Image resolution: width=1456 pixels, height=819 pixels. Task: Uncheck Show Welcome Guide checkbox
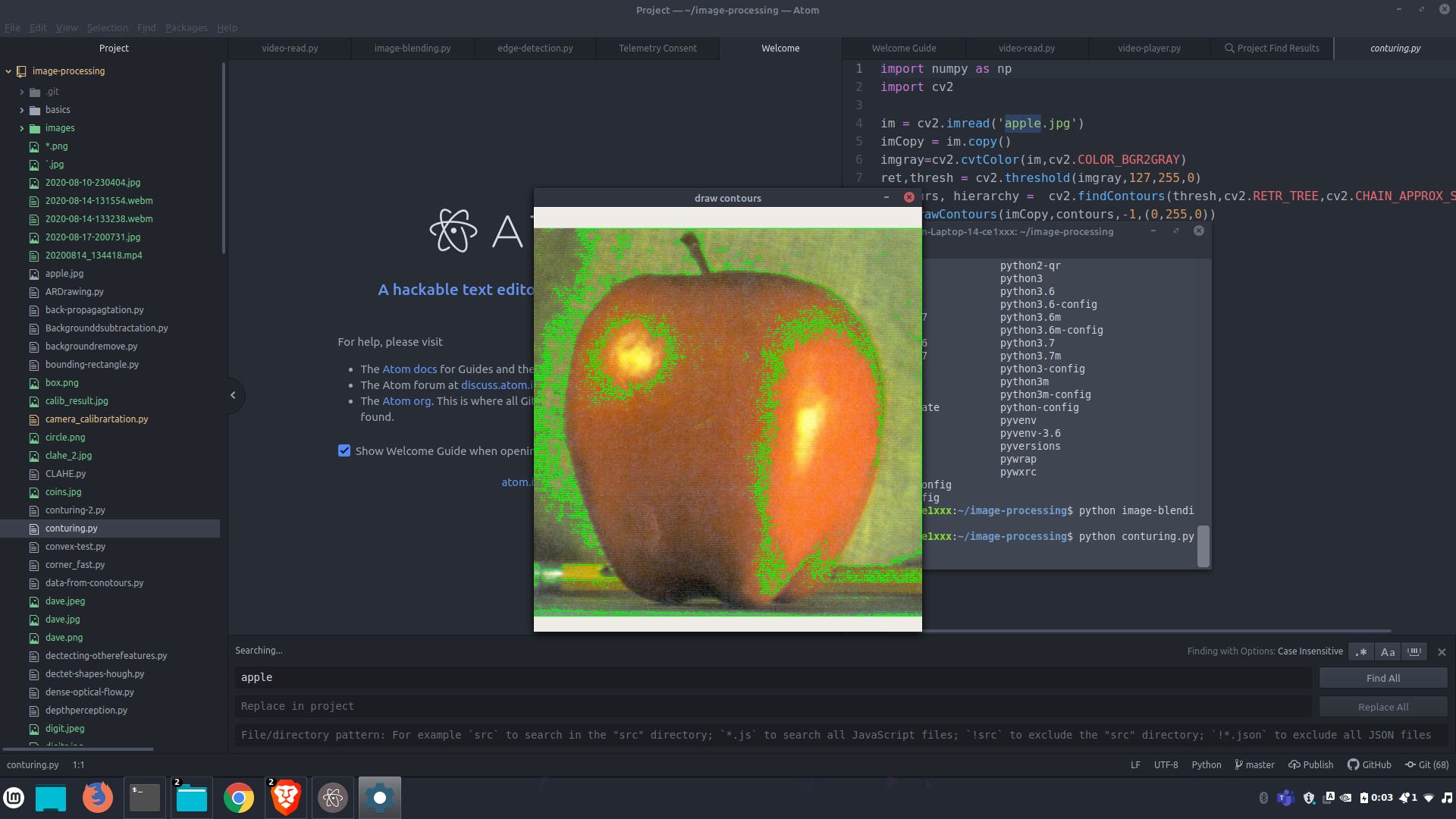[x=344, y=451]
